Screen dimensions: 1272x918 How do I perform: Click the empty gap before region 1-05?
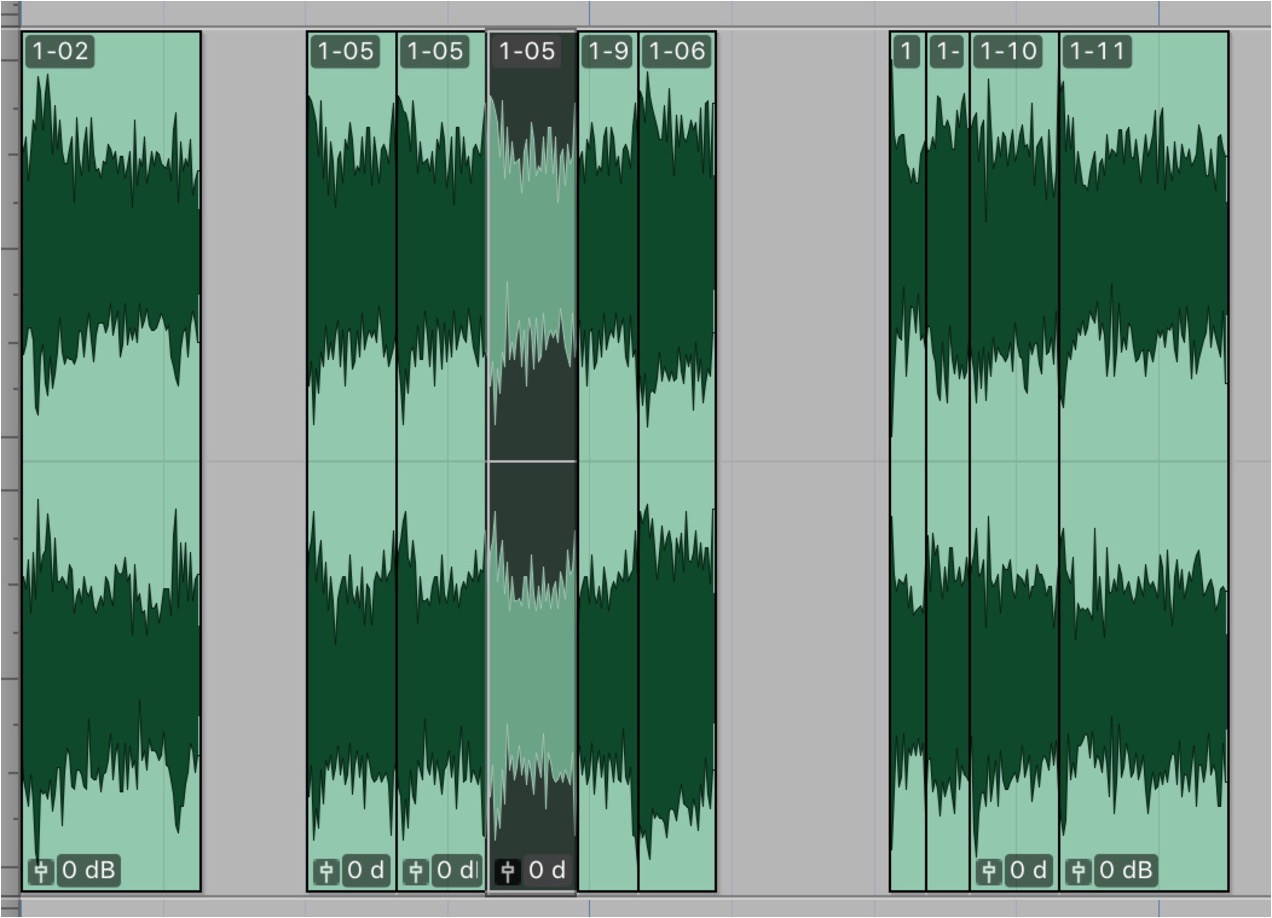(254, 460)
